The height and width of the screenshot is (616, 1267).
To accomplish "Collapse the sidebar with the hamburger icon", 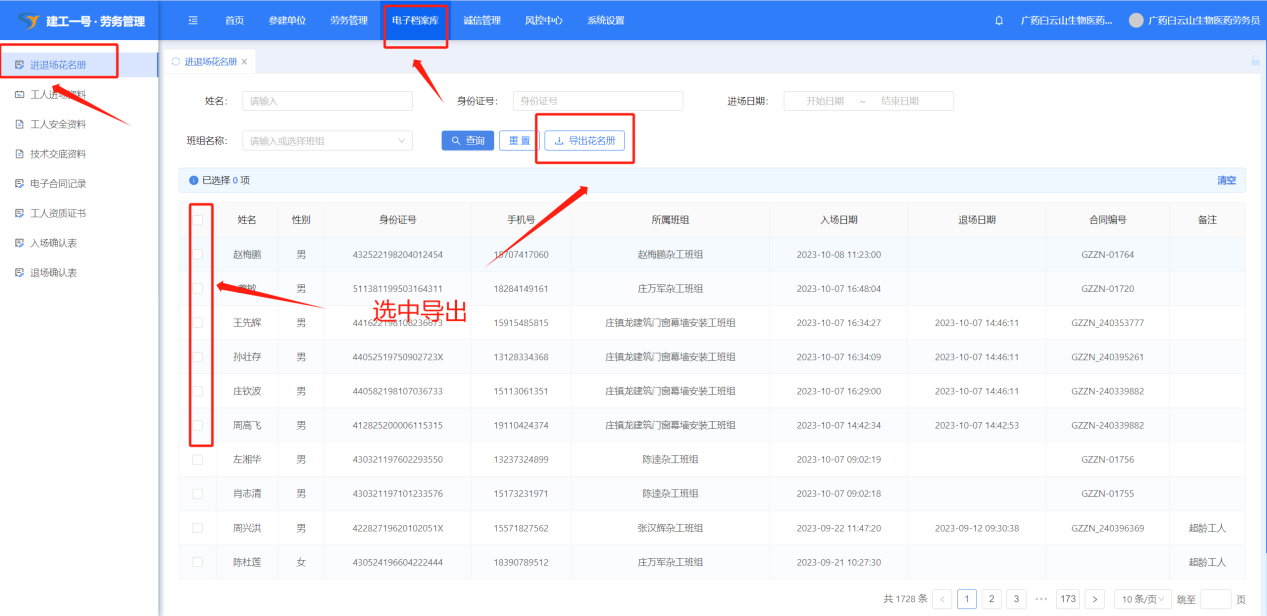I will tap(193, 20).
